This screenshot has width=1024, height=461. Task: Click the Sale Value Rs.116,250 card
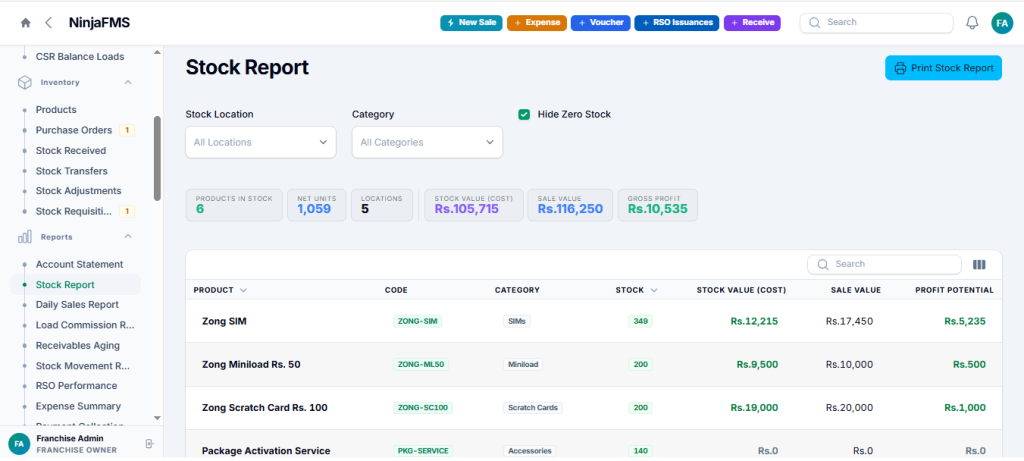[570, 205]
